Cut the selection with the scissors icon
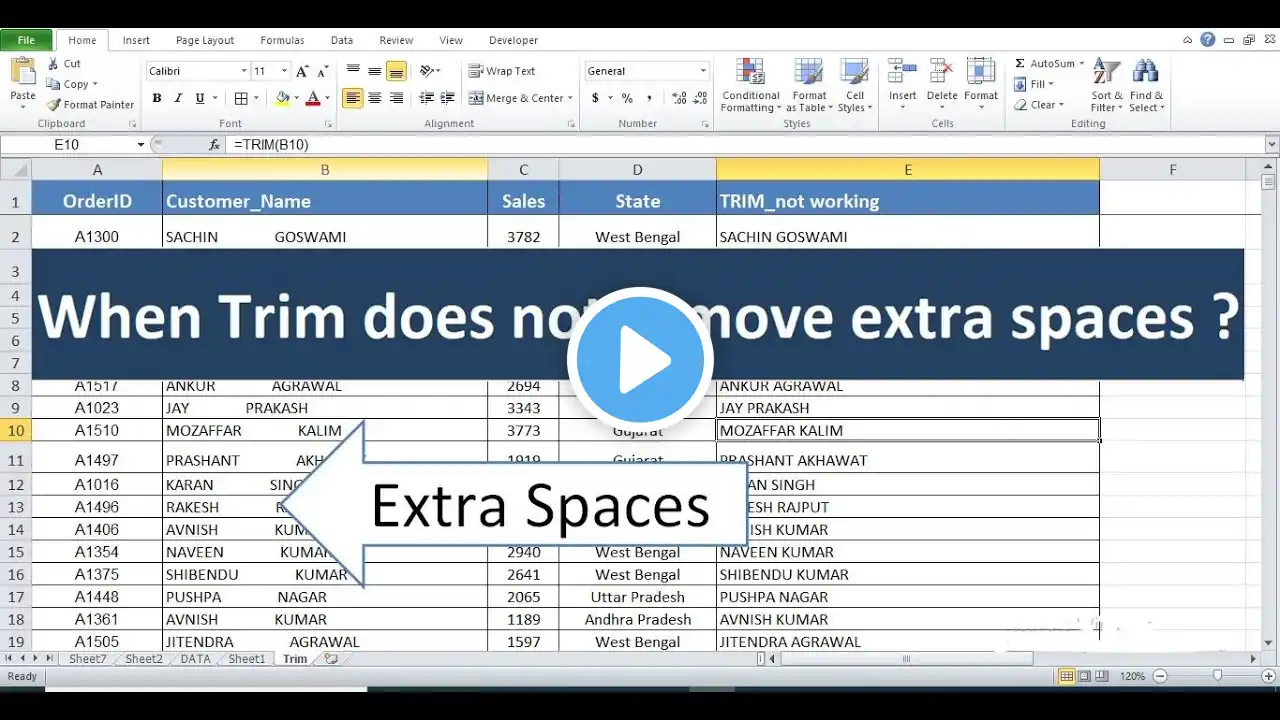1280x720 pixels. (x=53, y=63)
